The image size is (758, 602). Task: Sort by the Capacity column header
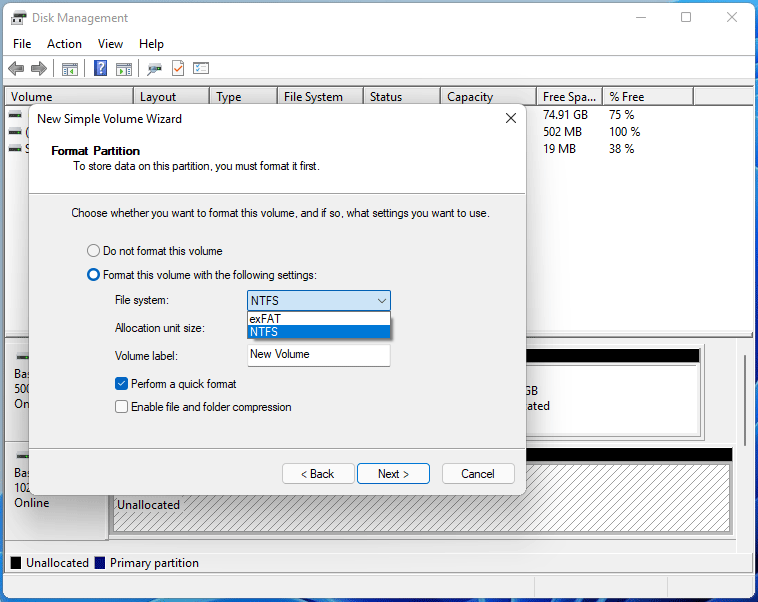coord(488,97)
